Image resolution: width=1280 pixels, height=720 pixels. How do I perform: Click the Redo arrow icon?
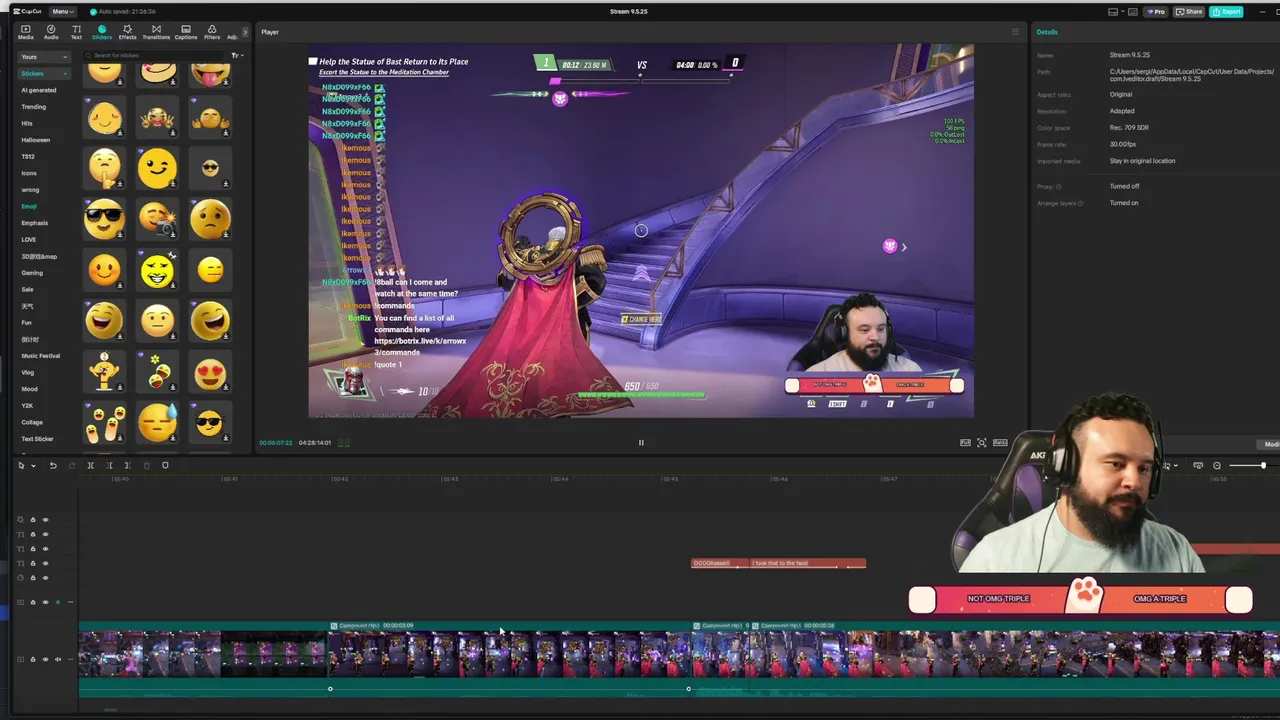(71, 465)
